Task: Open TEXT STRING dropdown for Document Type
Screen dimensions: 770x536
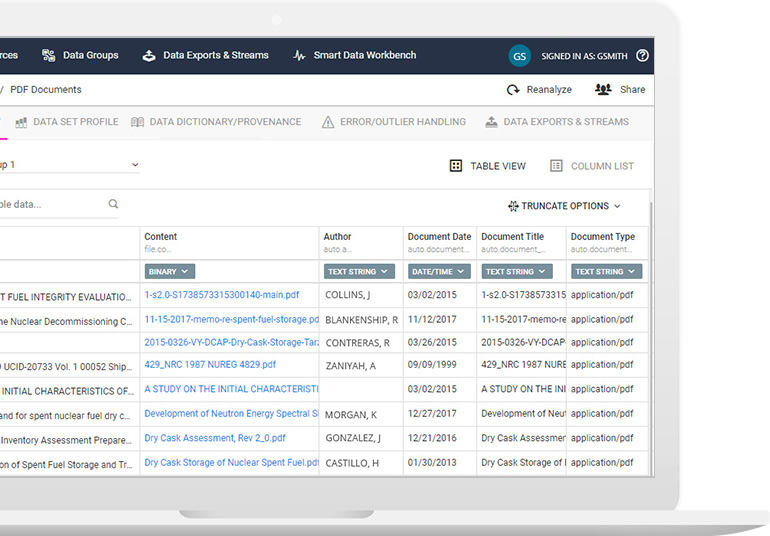Action: 606,272
